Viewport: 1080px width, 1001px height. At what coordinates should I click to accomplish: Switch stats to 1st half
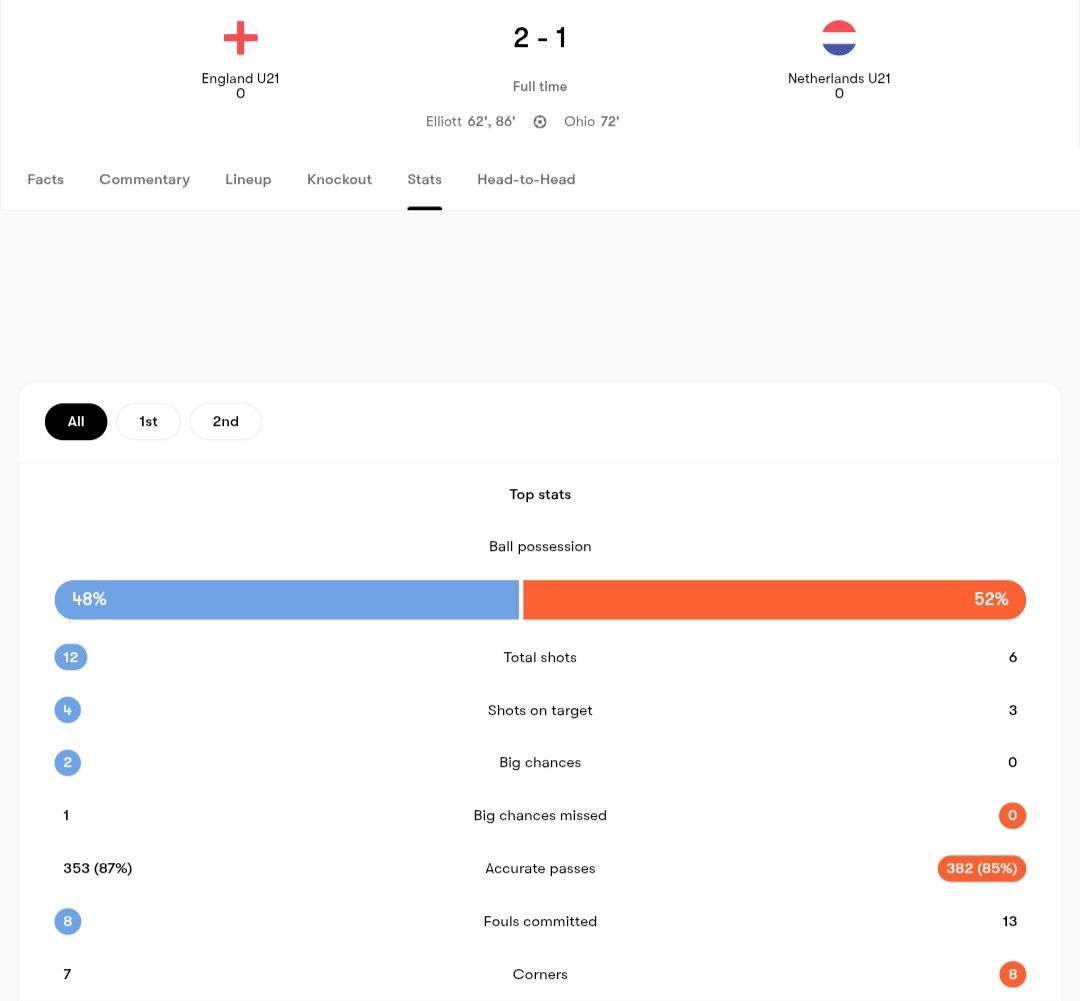[x=148, y=422]
